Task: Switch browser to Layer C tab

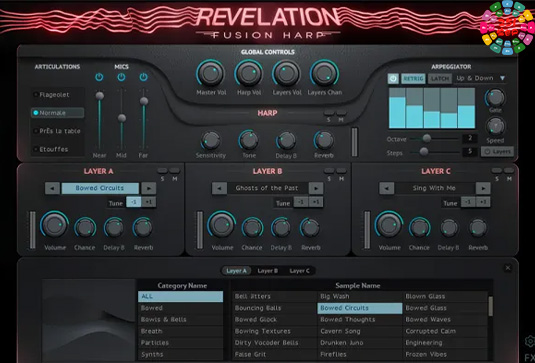Action: [x=299, y=271]
